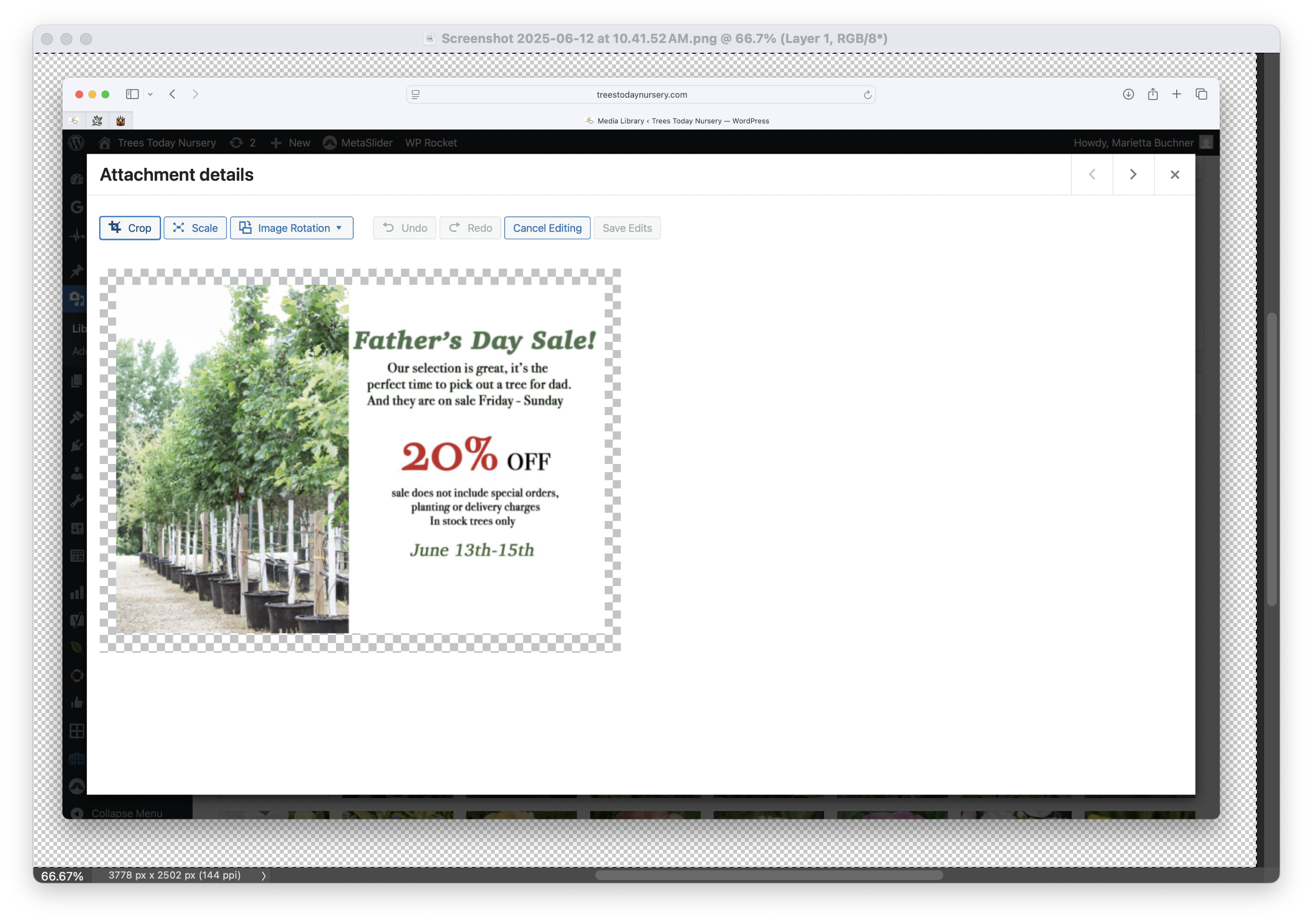The height and width of the screenshot is (924, 1313).
Task: Expand the Photoshop status bar arrow
Action: (264, 875)
